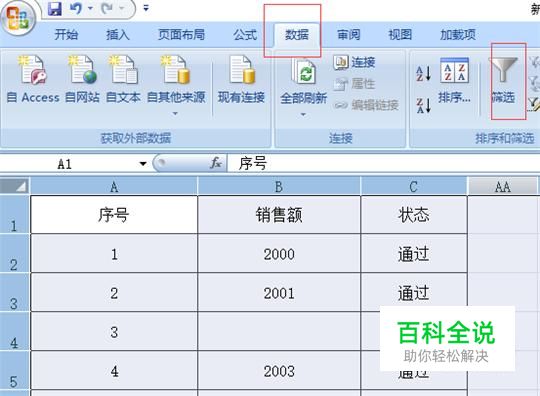Screen dimensions: 540x396
Task: Click the cell with 序号 value 3
Action: 114,331
